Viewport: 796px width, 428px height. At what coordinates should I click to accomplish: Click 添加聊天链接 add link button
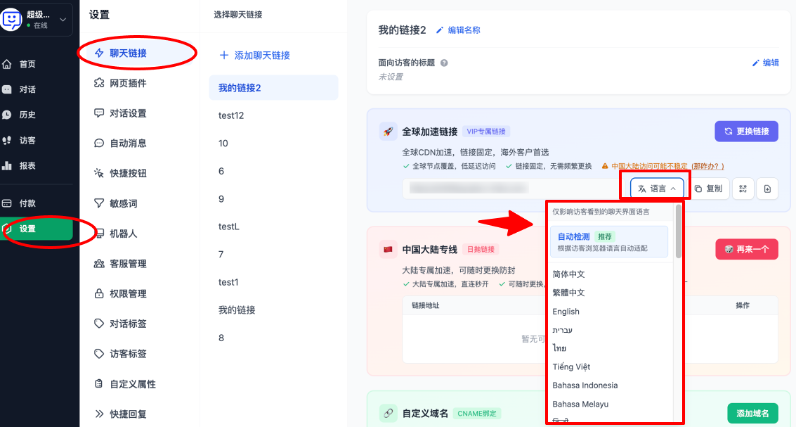point(254,55)
